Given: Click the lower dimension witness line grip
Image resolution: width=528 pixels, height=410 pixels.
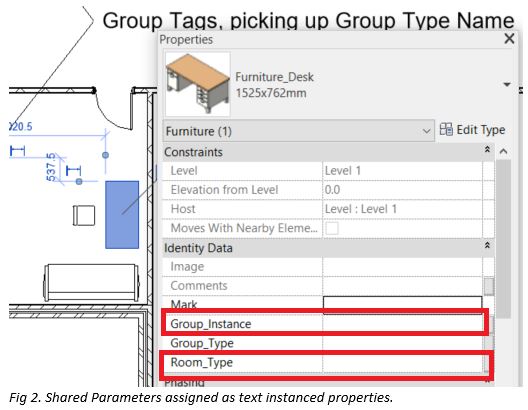Looking at the screenshot, I should click(79, 181).
